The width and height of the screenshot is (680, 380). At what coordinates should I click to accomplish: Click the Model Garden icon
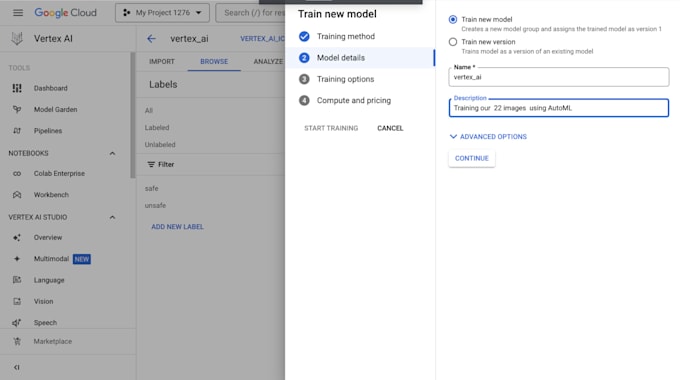(17, 109)
